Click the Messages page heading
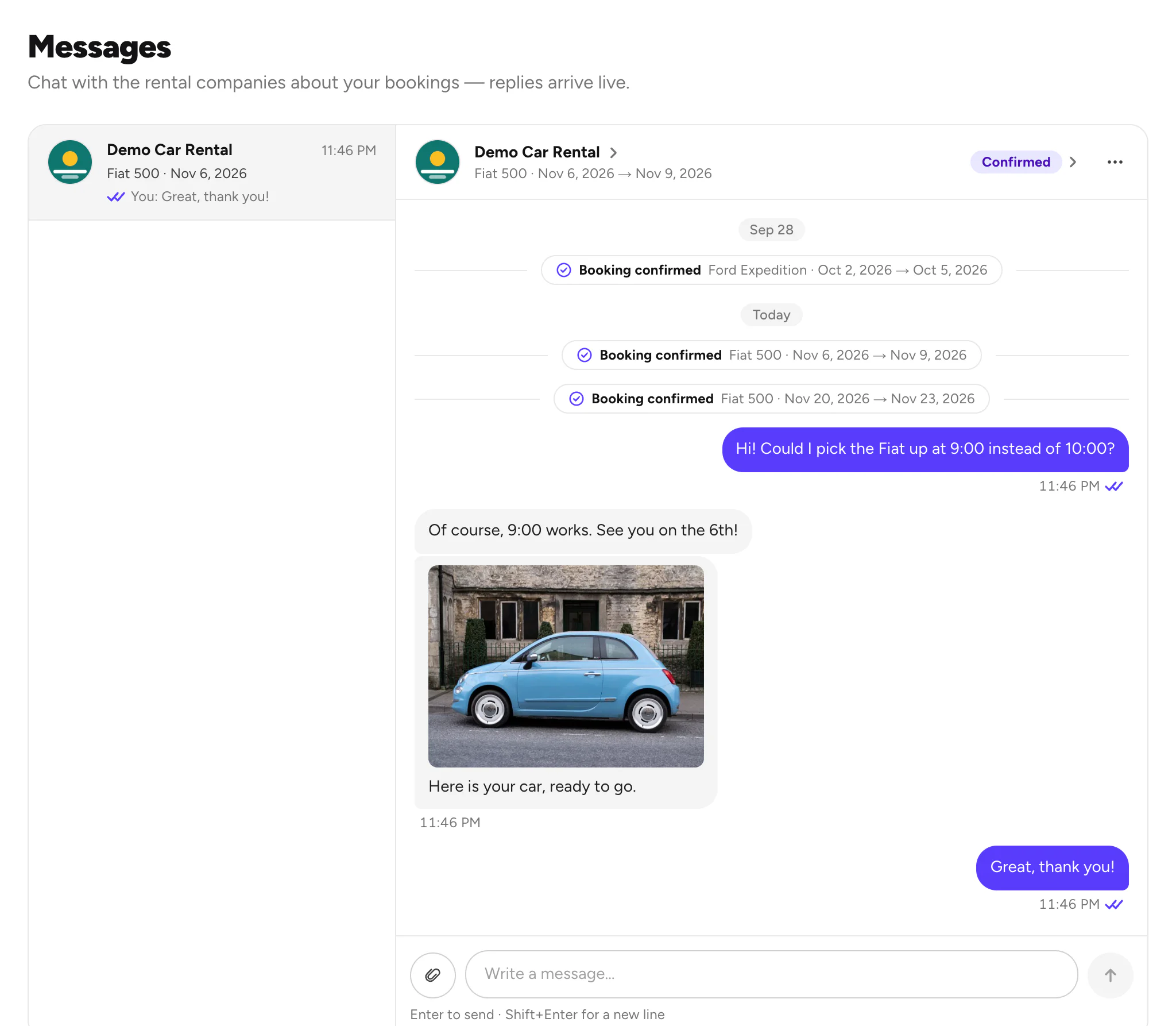The image size is (1176, 1026). point(99,47)
